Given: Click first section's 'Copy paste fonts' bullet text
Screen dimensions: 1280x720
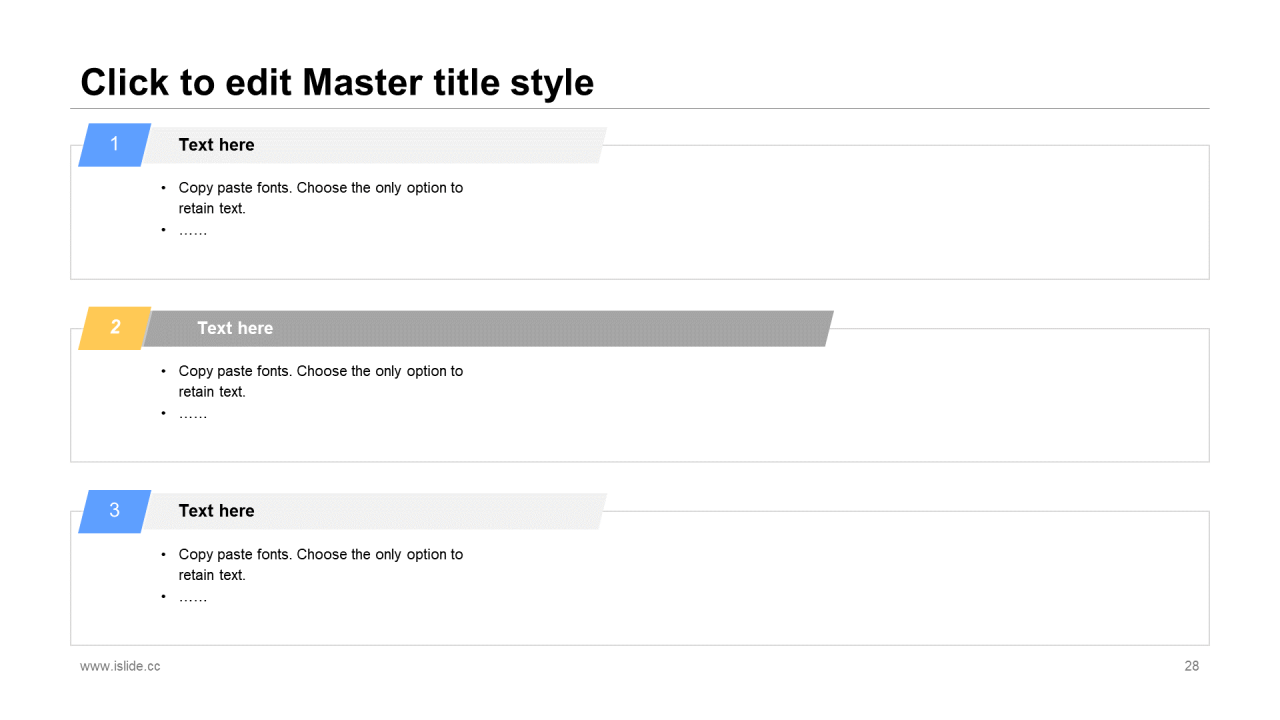Looking at the screenshot, I should pyautogui.click(x=320, y=198).
